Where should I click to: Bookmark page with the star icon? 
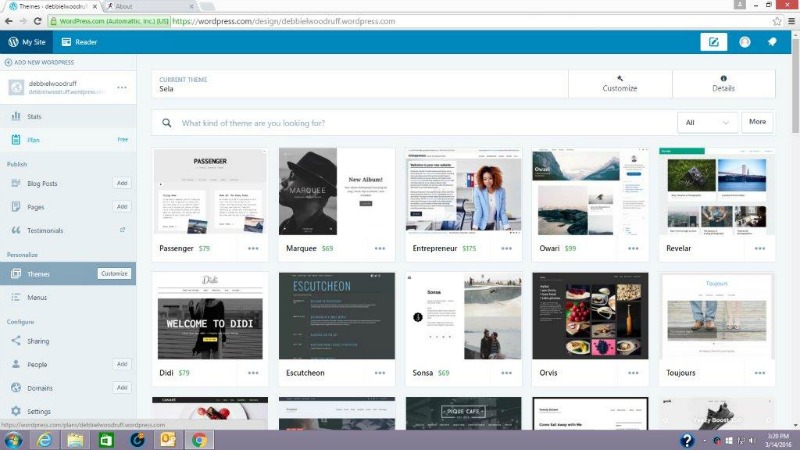(777, 21)
